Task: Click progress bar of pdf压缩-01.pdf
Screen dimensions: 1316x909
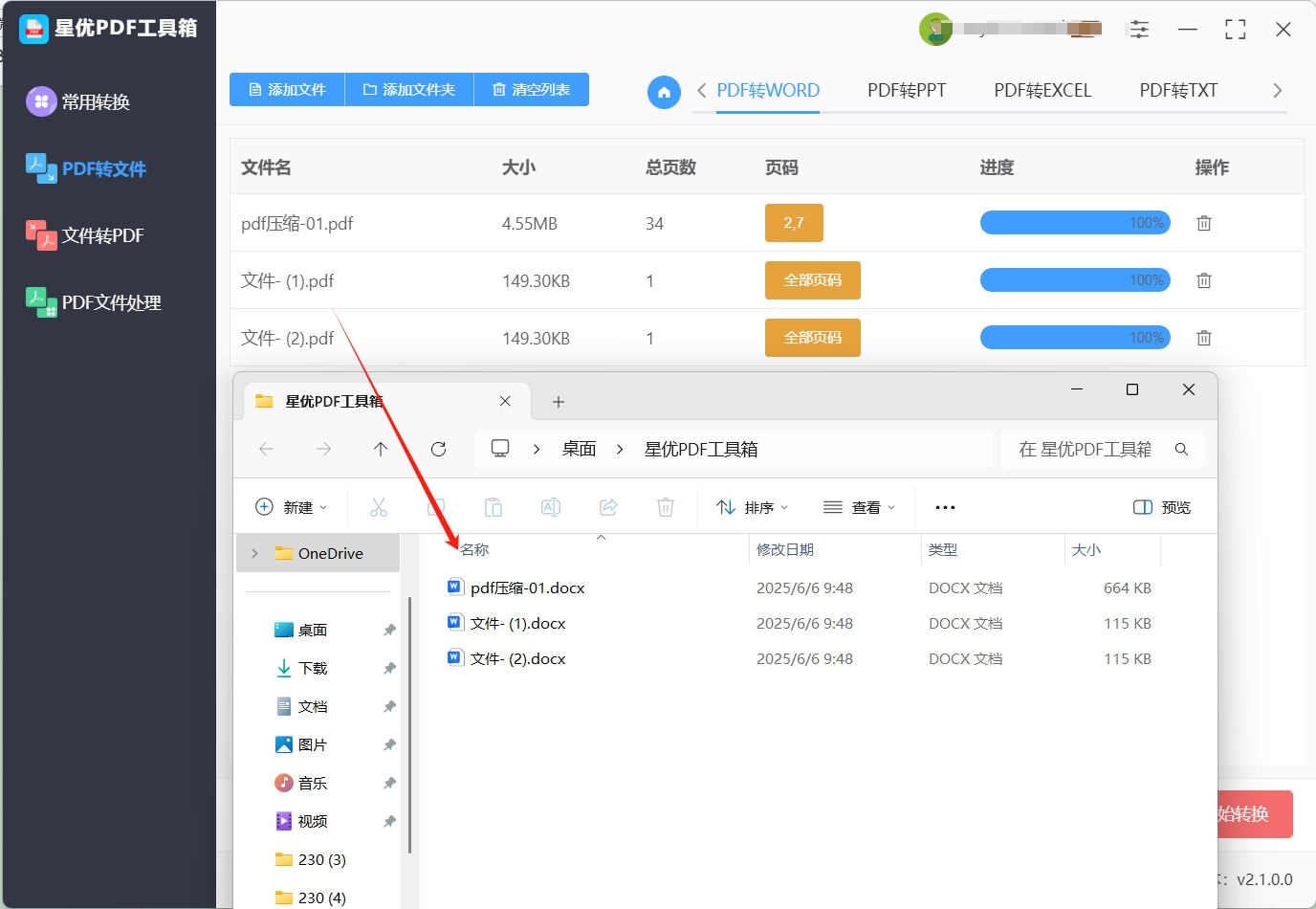Action: [1075, 223]
